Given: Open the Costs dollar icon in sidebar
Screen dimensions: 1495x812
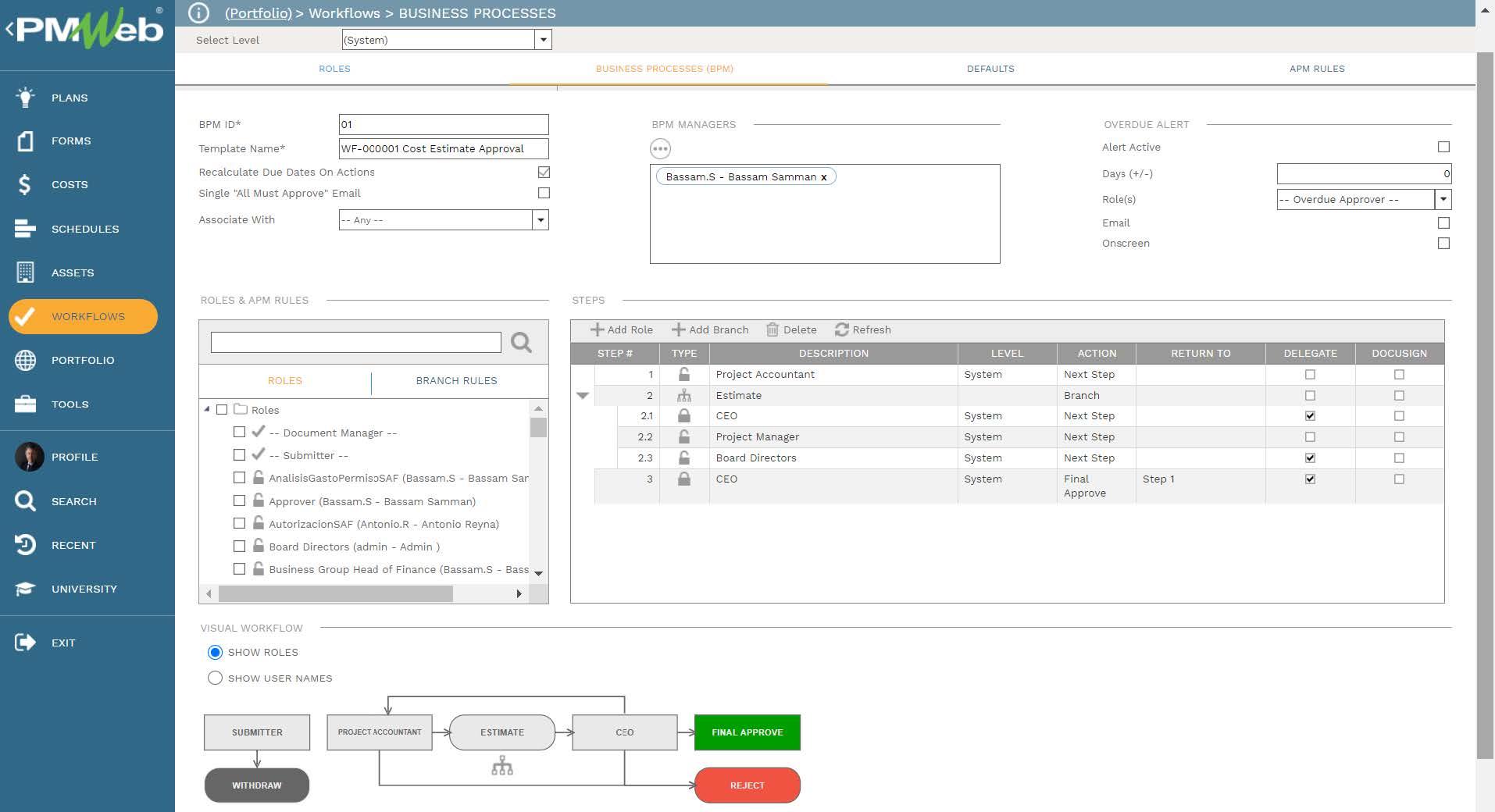Looking at the screenshot, I should (x=25, y=184).
